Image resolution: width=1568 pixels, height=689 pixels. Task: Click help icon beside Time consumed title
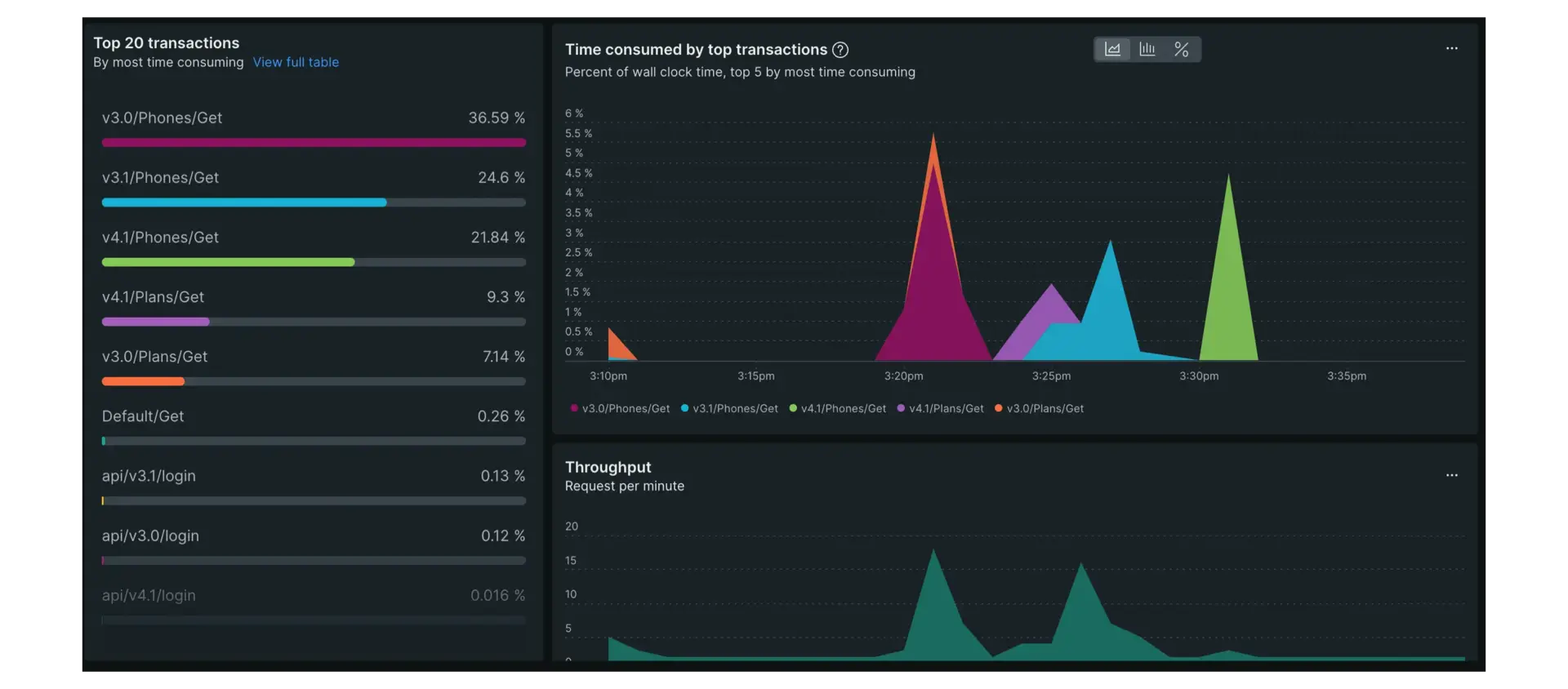point(840,50)
